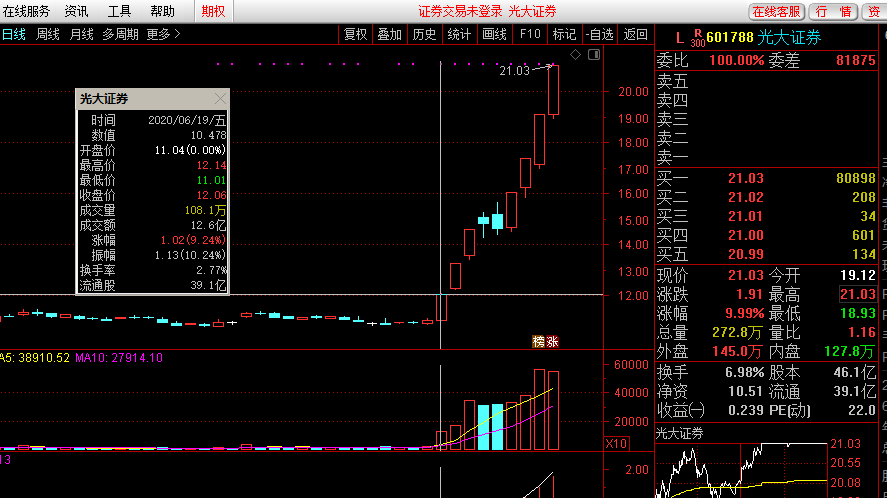Viewport: 887px width, 498px height.
Task: Expand the 更多 periods dropdown
Action: pyautogui.click(x=163, y=35)
